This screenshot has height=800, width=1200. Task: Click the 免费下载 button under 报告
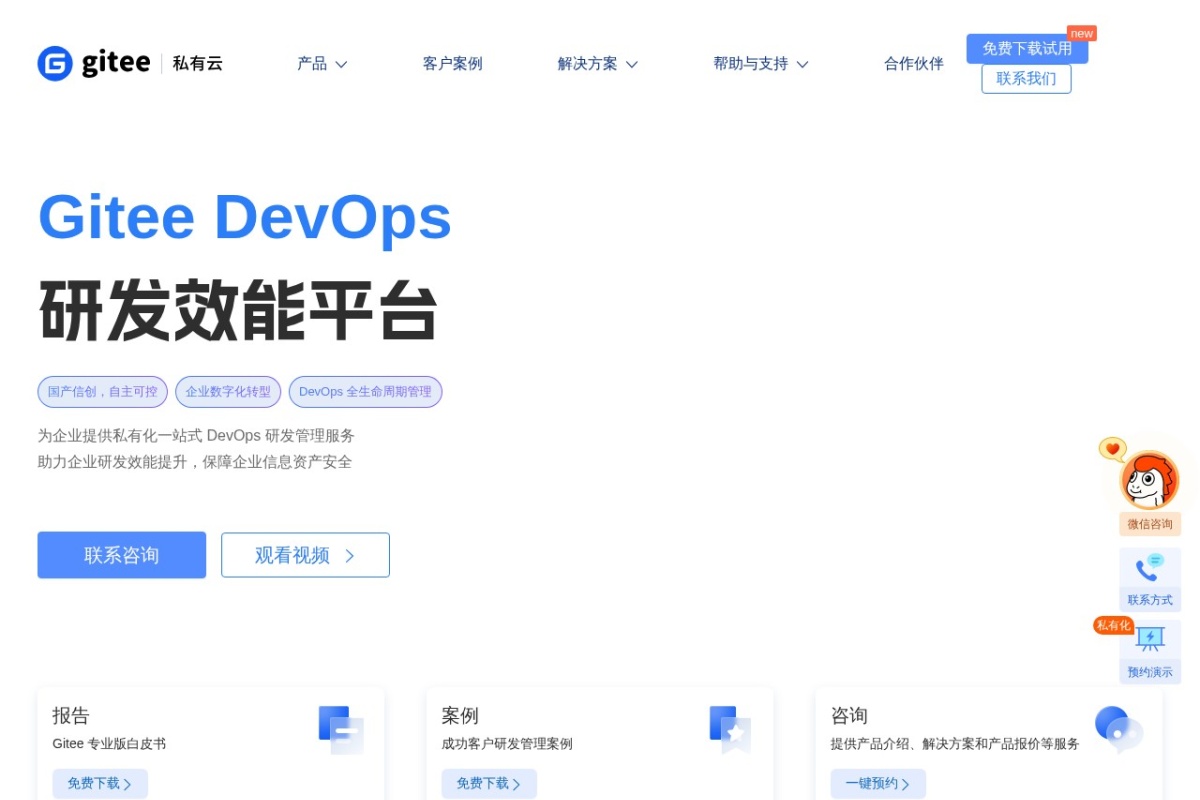[x=100, y=784]
